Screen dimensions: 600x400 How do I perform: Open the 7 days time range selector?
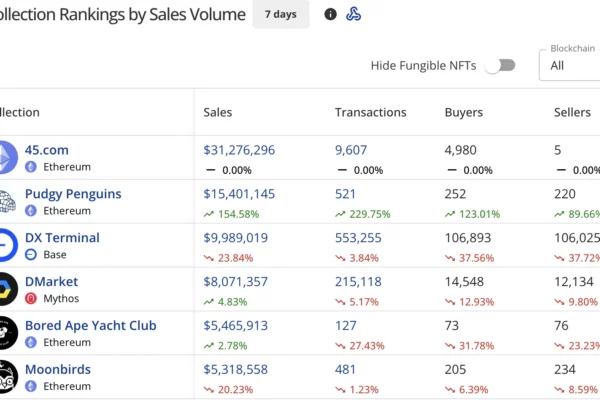281,14
